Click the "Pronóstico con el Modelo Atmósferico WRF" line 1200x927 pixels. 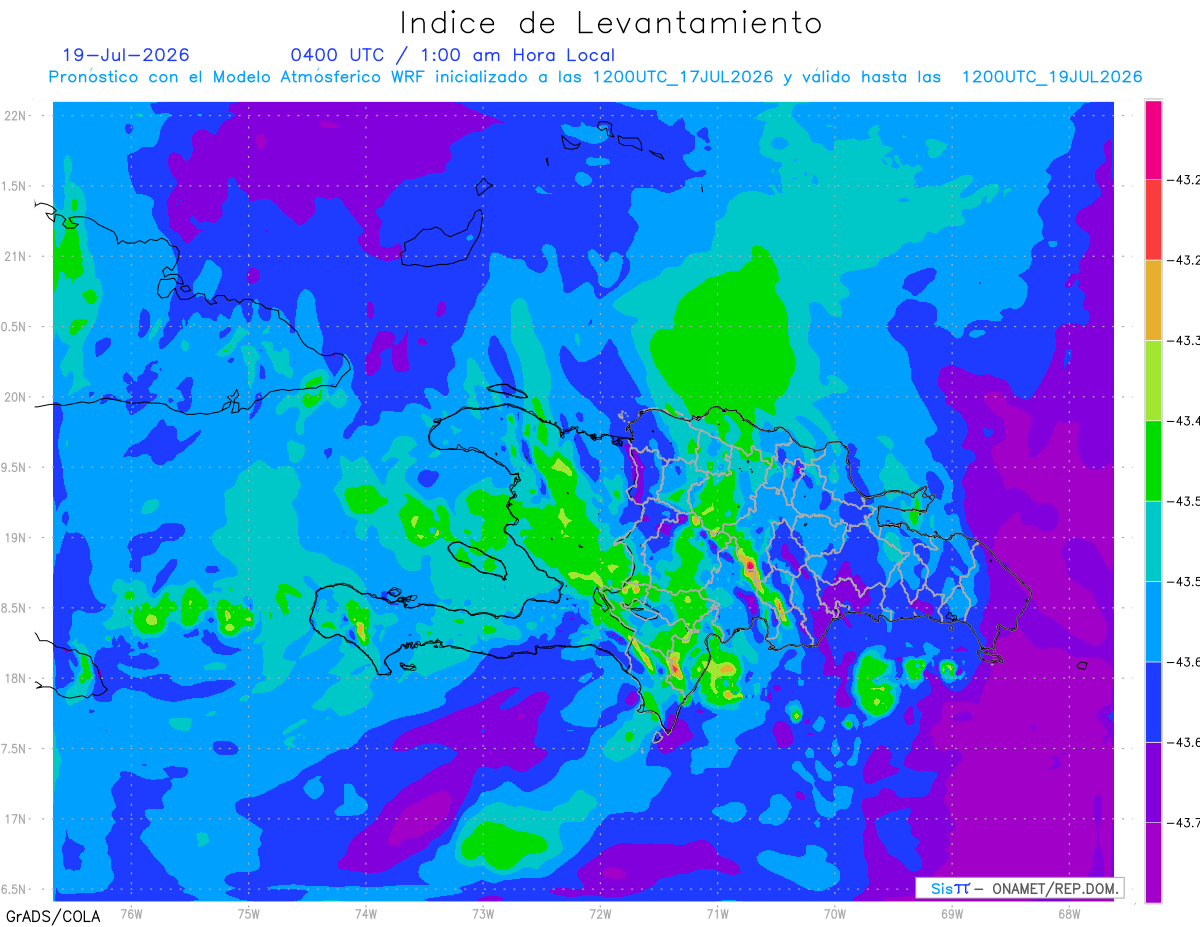pyautogui.click(x=596, y=77)
